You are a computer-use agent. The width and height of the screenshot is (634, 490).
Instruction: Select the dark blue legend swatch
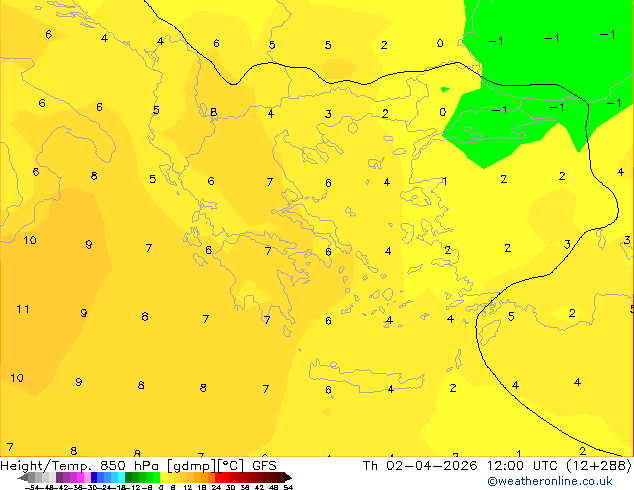94,477
